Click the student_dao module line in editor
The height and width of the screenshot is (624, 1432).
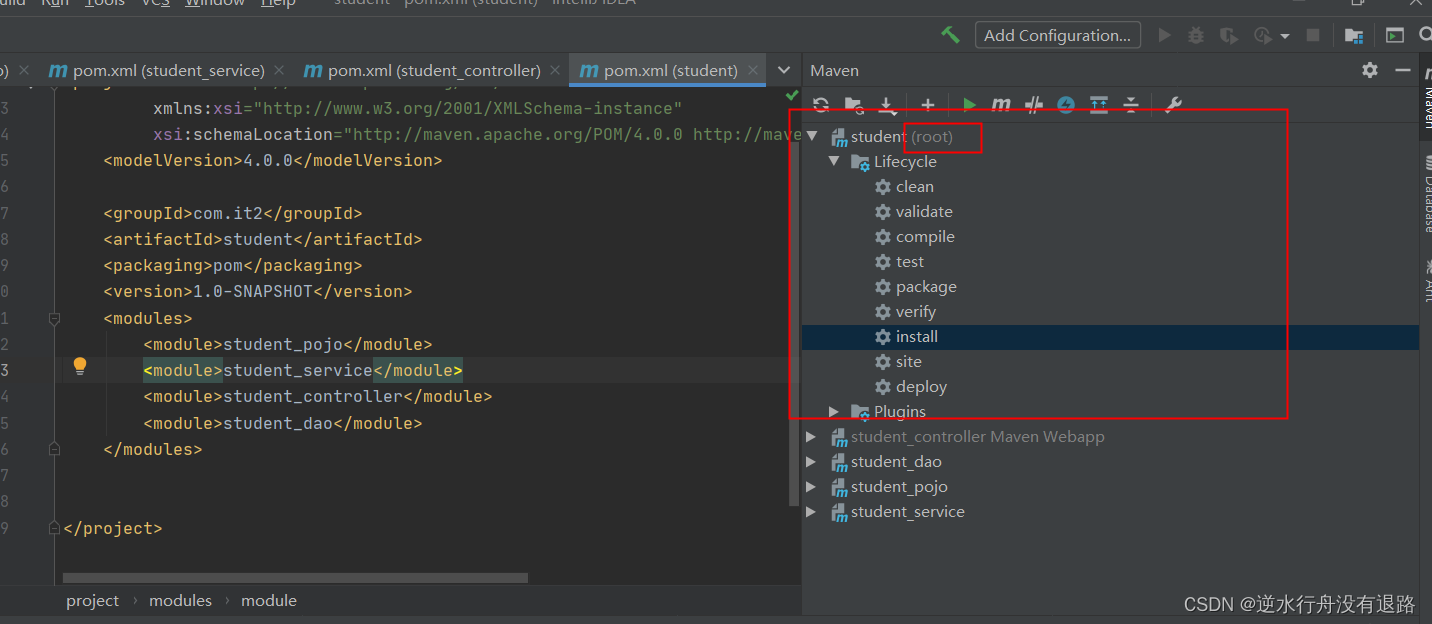pyautogui.click(x=282, y=423)
